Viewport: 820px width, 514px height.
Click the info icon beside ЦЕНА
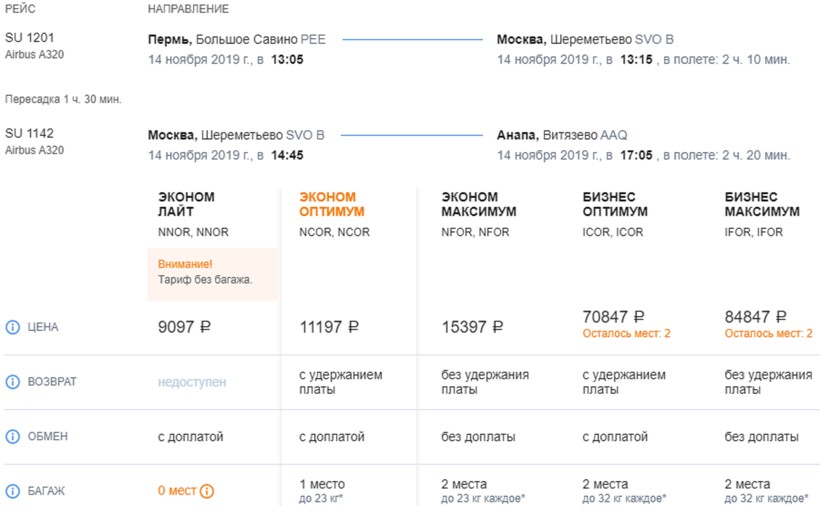[x=13, y=327]
